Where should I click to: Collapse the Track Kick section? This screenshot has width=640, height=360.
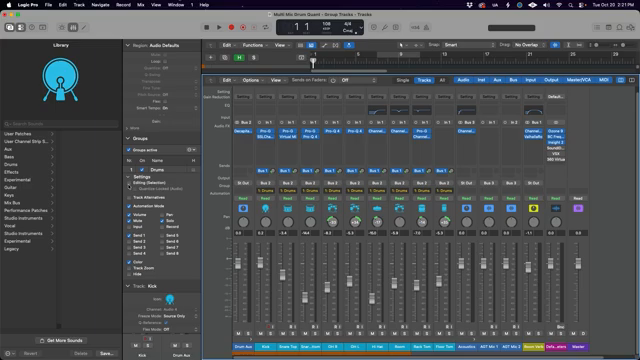[128, 286]
